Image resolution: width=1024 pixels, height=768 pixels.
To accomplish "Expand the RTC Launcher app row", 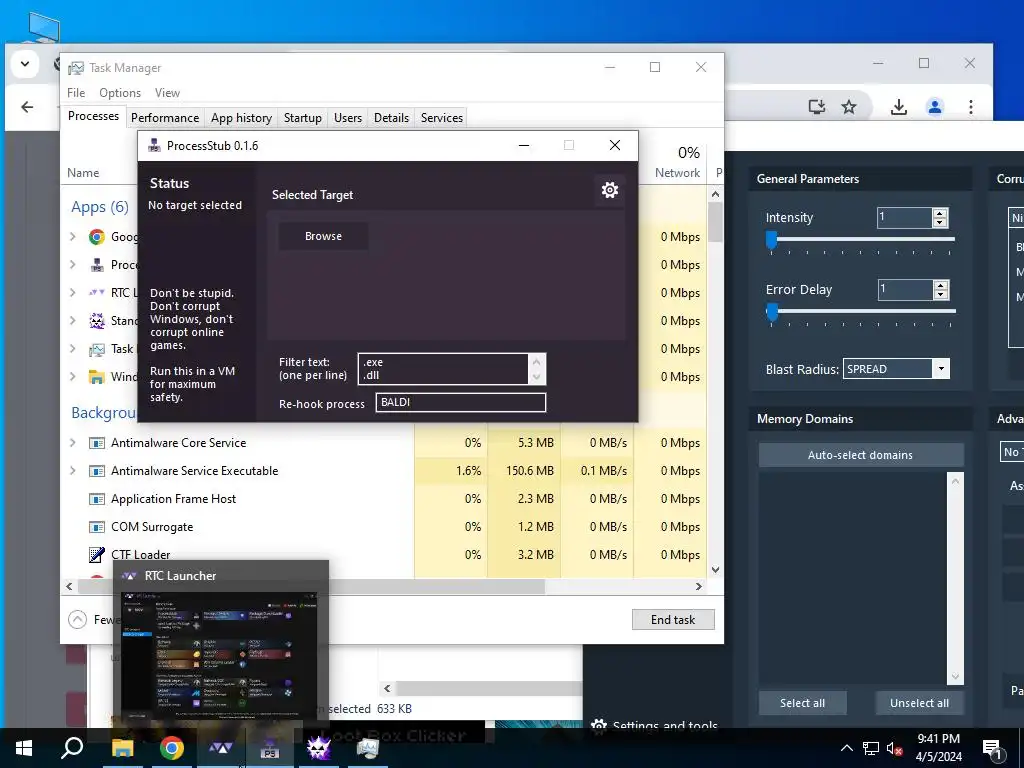I will click(x=72, y=293).
